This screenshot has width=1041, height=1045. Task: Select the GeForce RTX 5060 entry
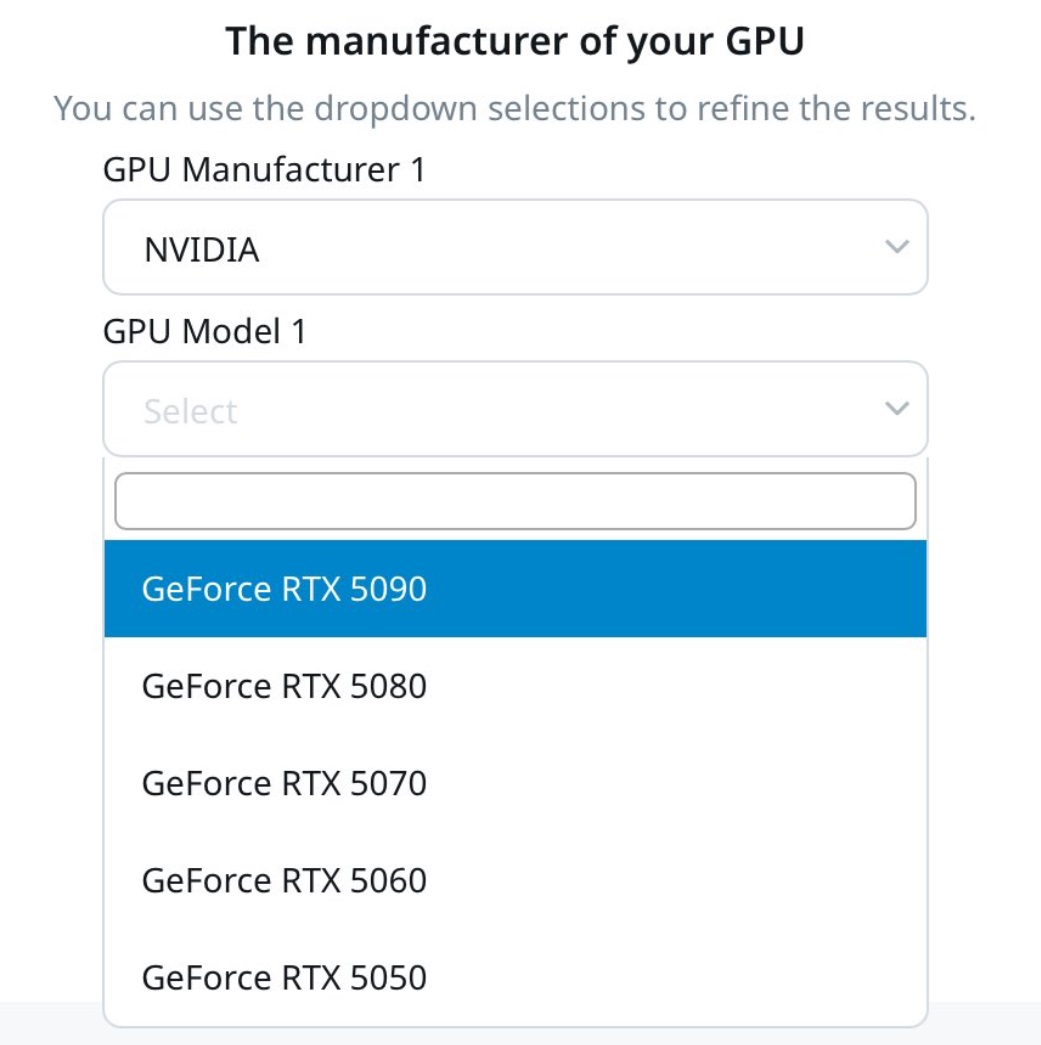click(x=515, y=880)
